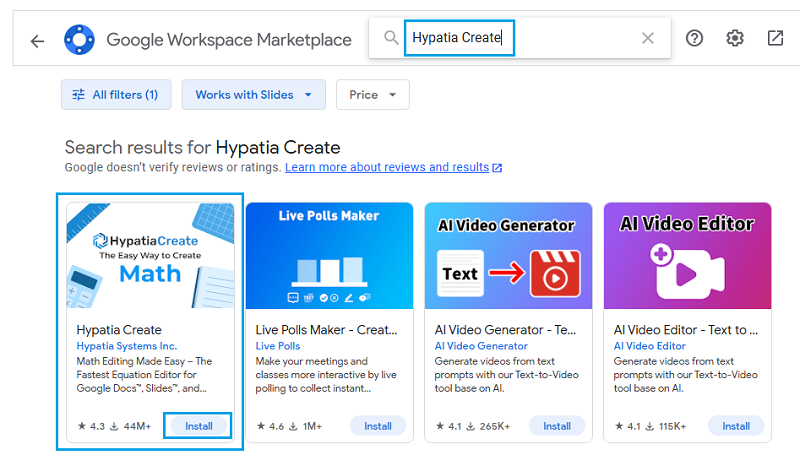Screen dimensions: 800x455
Task: Open the help question mark icon
Action: (694, 38)
